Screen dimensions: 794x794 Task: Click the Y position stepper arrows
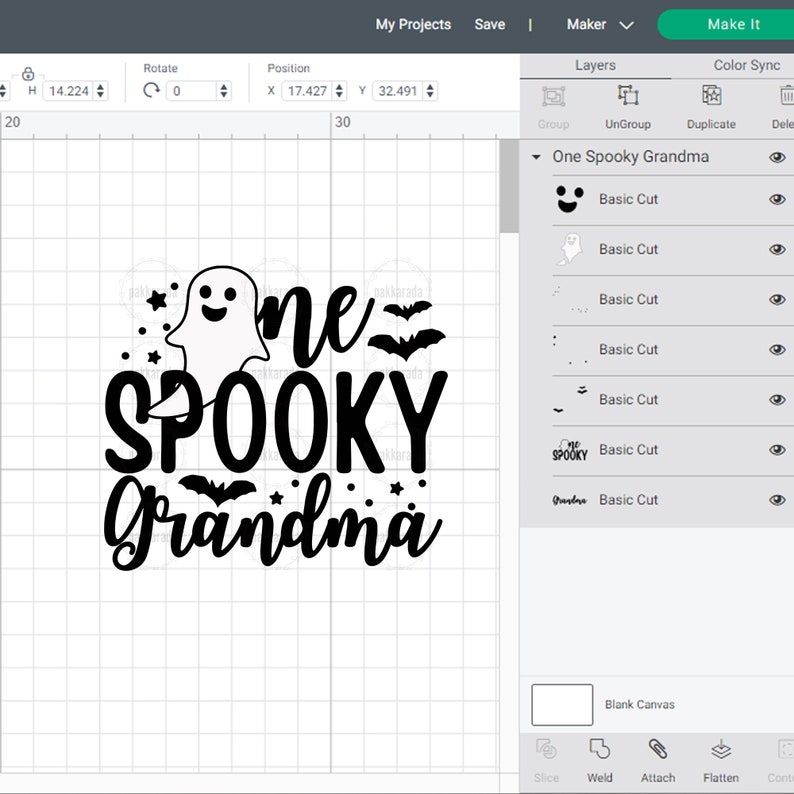click(430, 91)
